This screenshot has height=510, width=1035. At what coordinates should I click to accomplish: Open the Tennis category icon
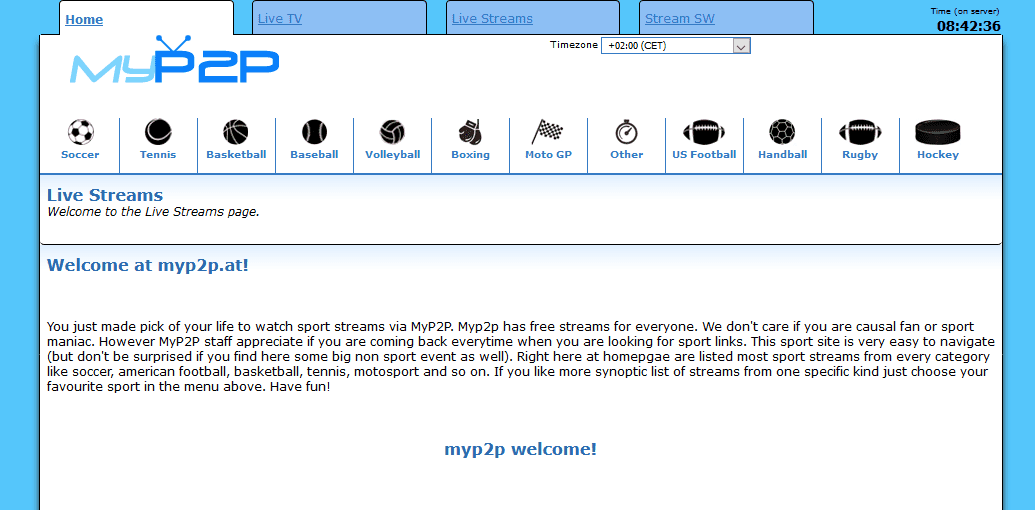pyautogui.click(x=158, y=132)
